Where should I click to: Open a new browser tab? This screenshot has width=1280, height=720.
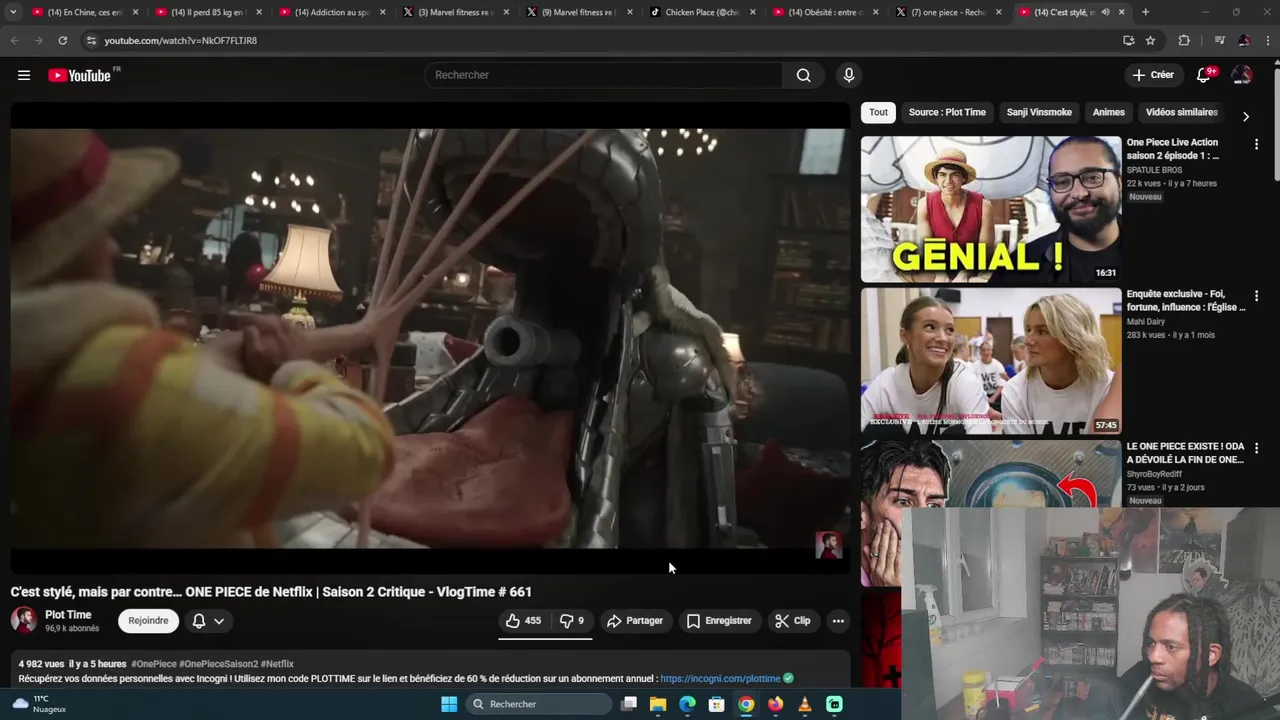tap(1145, 12)
